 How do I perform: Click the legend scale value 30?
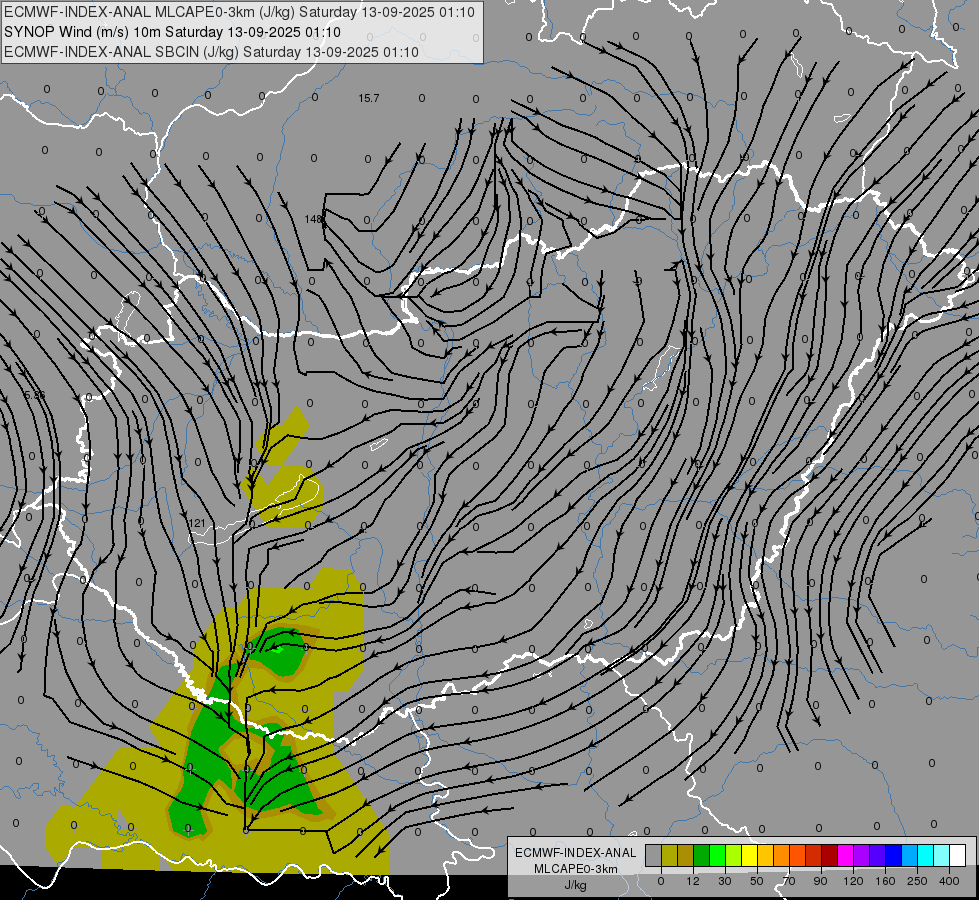(x=725, y=881)
